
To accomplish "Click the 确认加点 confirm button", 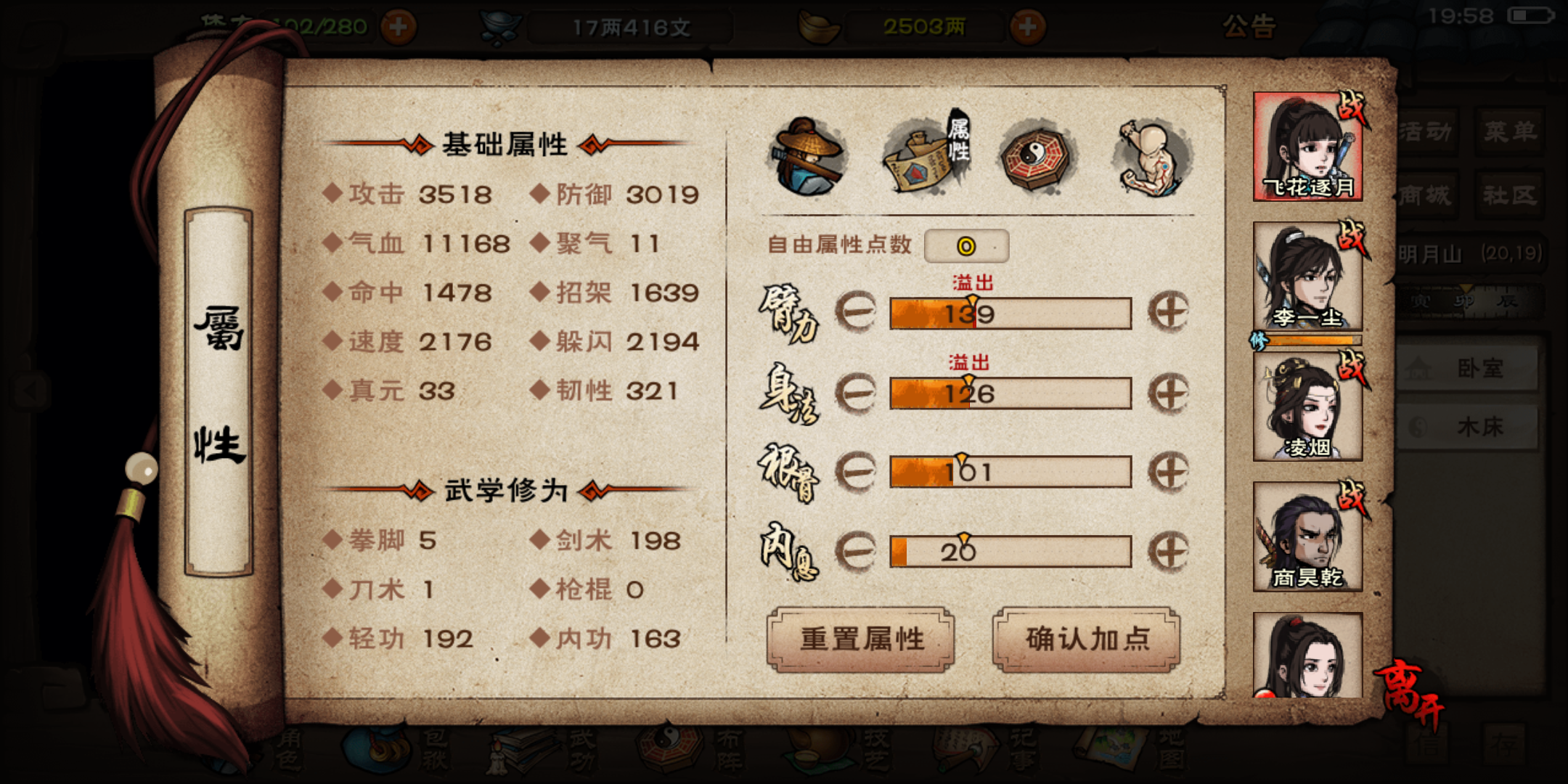I will tap(1087, 640).
